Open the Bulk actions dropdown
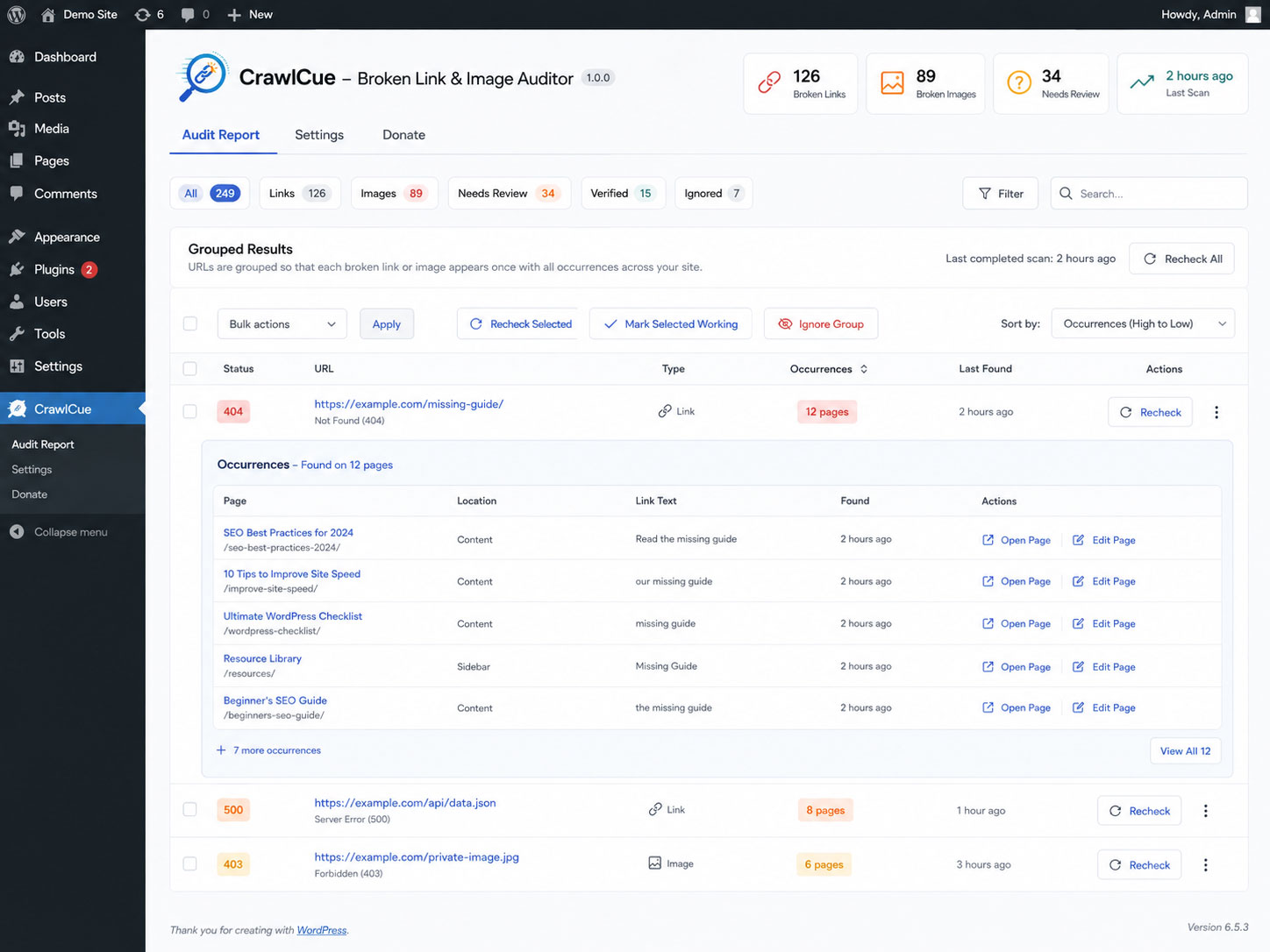This screenshot has width=1270, height=952. point(282,324)
